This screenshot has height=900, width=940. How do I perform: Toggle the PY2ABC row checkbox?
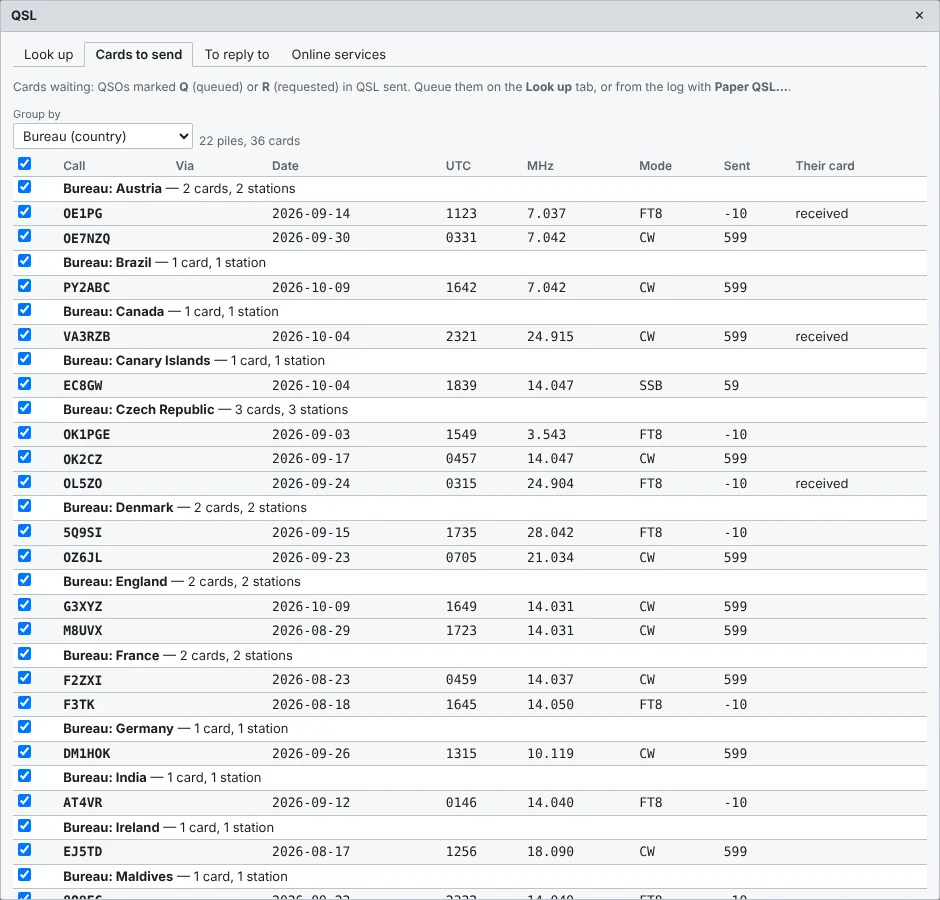pos(25,285)
